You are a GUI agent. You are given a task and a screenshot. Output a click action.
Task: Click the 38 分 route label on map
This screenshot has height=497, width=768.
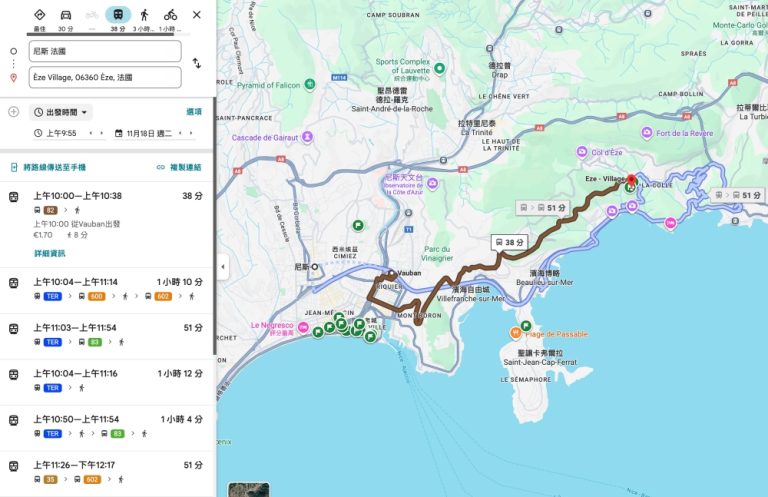[509, 242]
